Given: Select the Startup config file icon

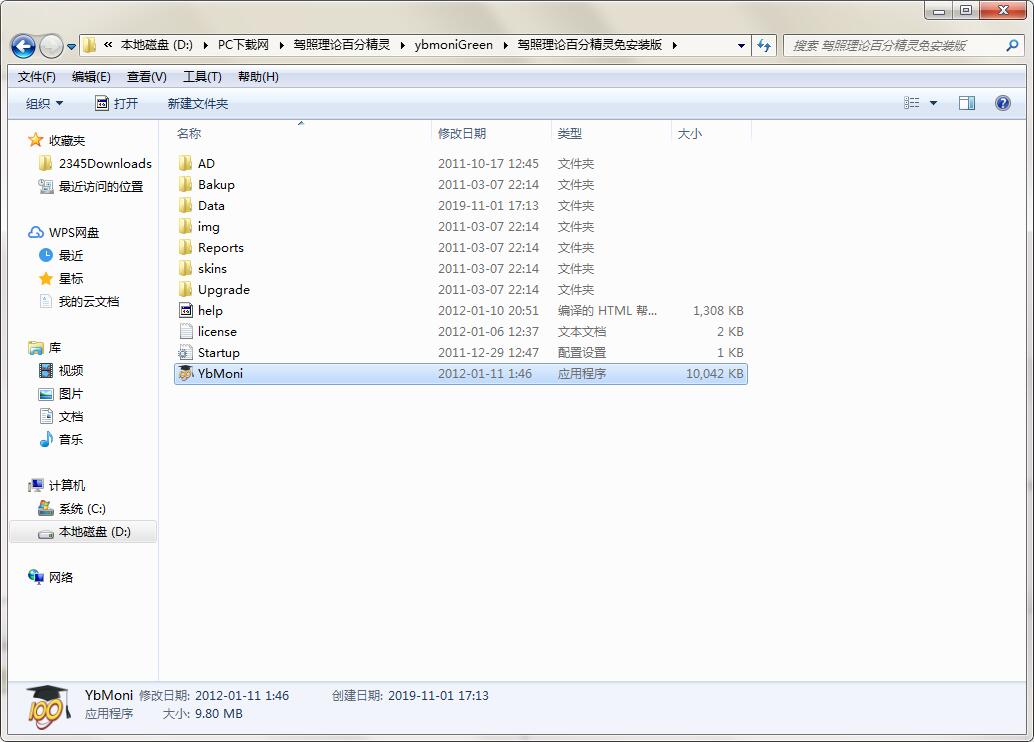Looking at the screenshot, I should tap(186, 352).
